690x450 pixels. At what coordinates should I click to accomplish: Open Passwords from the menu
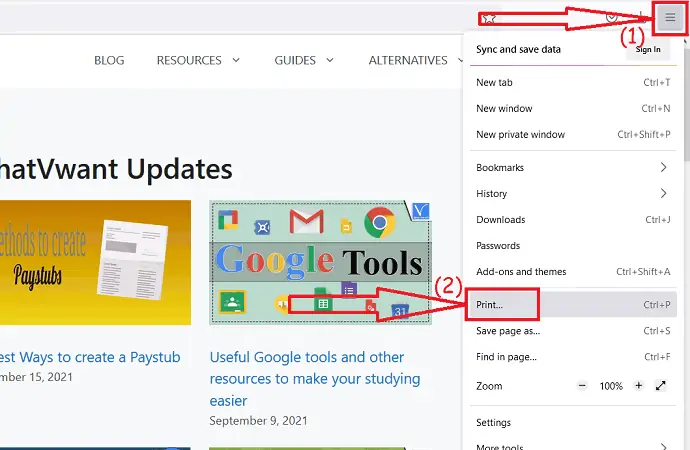pyautogui.click(x=573, y=245)
